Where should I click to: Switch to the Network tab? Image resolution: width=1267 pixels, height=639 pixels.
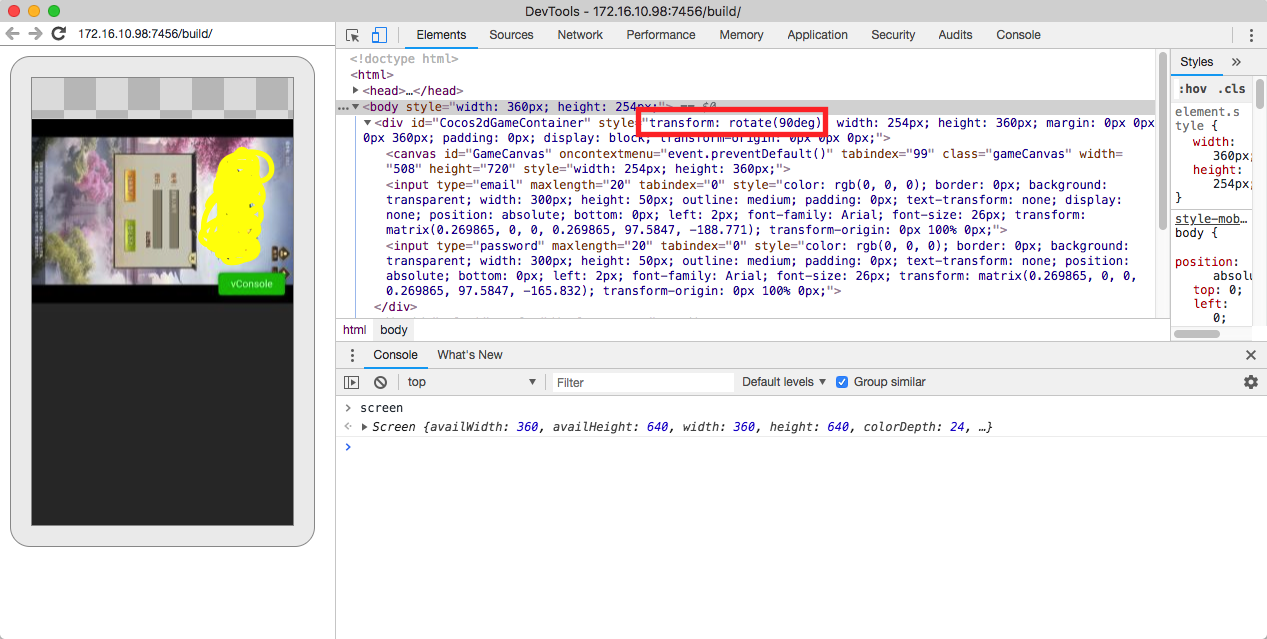click(x=580, y=35)
